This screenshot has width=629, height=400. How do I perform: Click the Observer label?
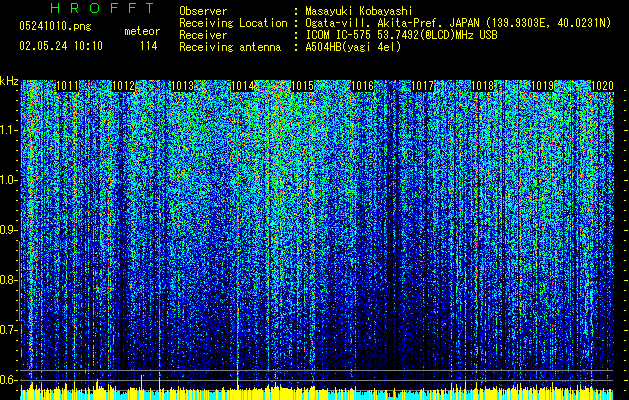(x=203, y=11)
